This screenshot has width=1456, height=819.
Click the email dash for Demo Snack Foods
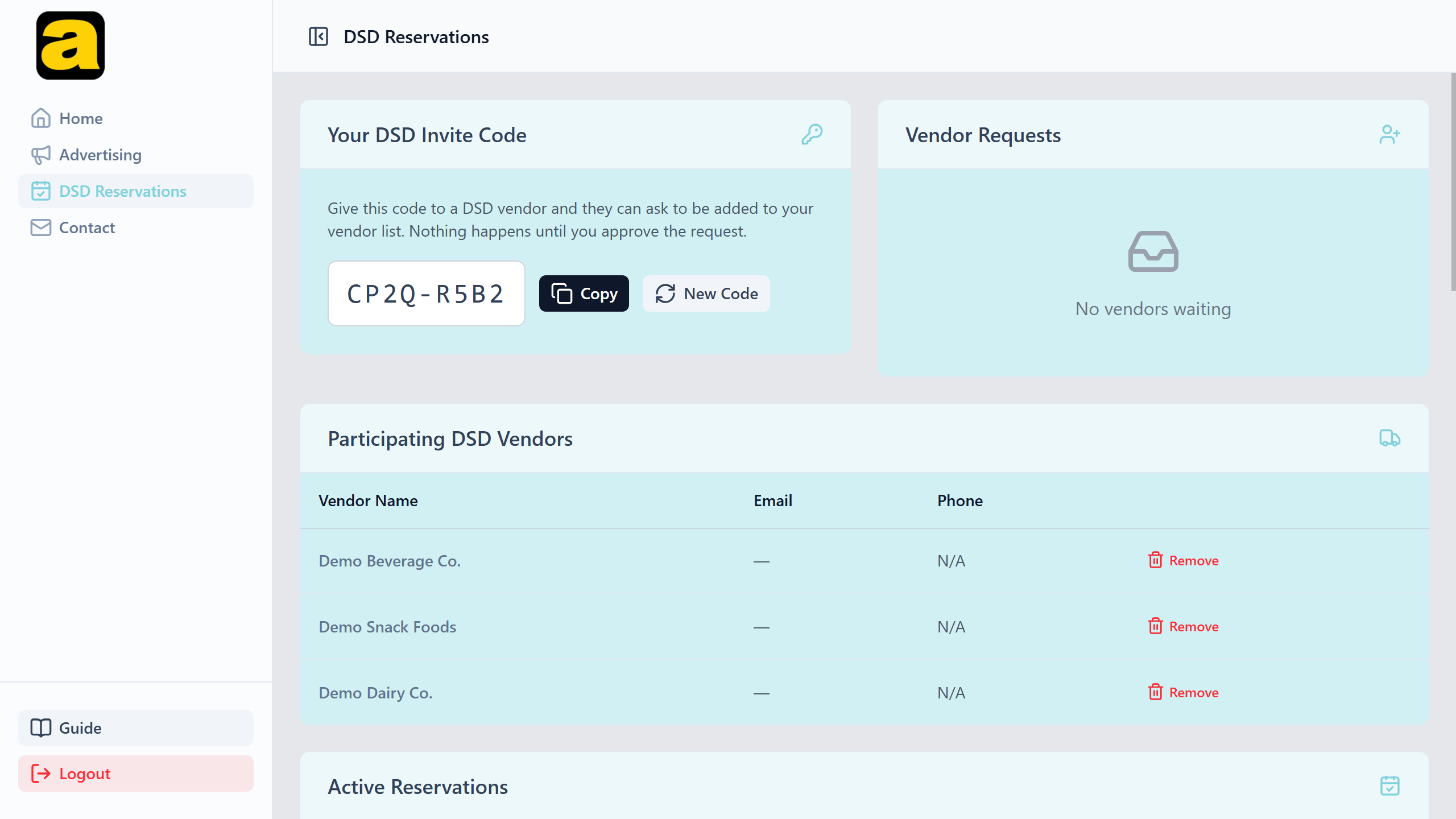pyautogui.click(x=762, y=627)
